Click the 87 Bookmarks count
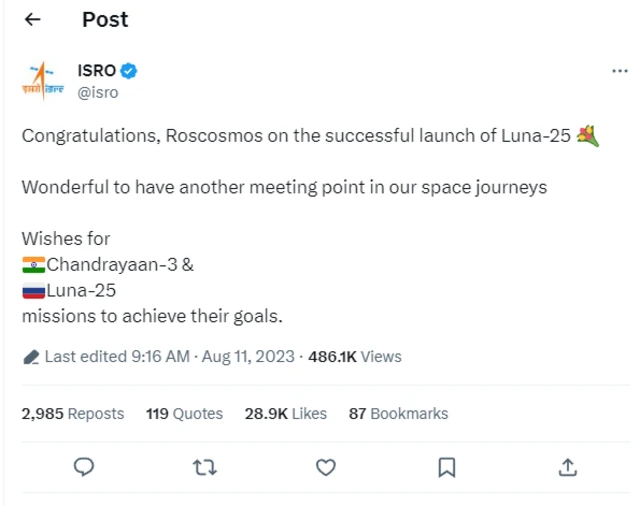This screenshot has width=640, height=506. pos(398,413)
